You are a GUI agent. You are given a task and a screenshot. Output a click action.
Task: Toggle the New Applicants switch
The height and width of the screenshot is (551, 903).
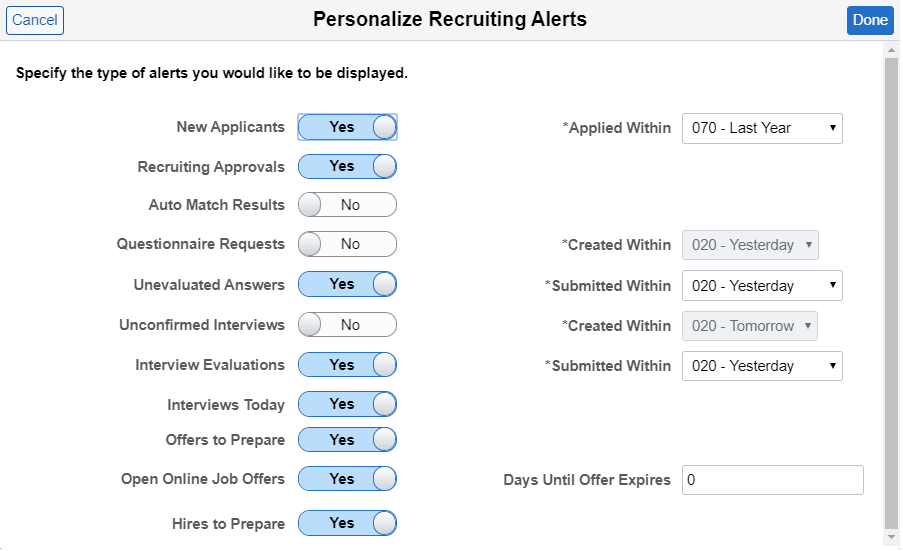(347, 127)
